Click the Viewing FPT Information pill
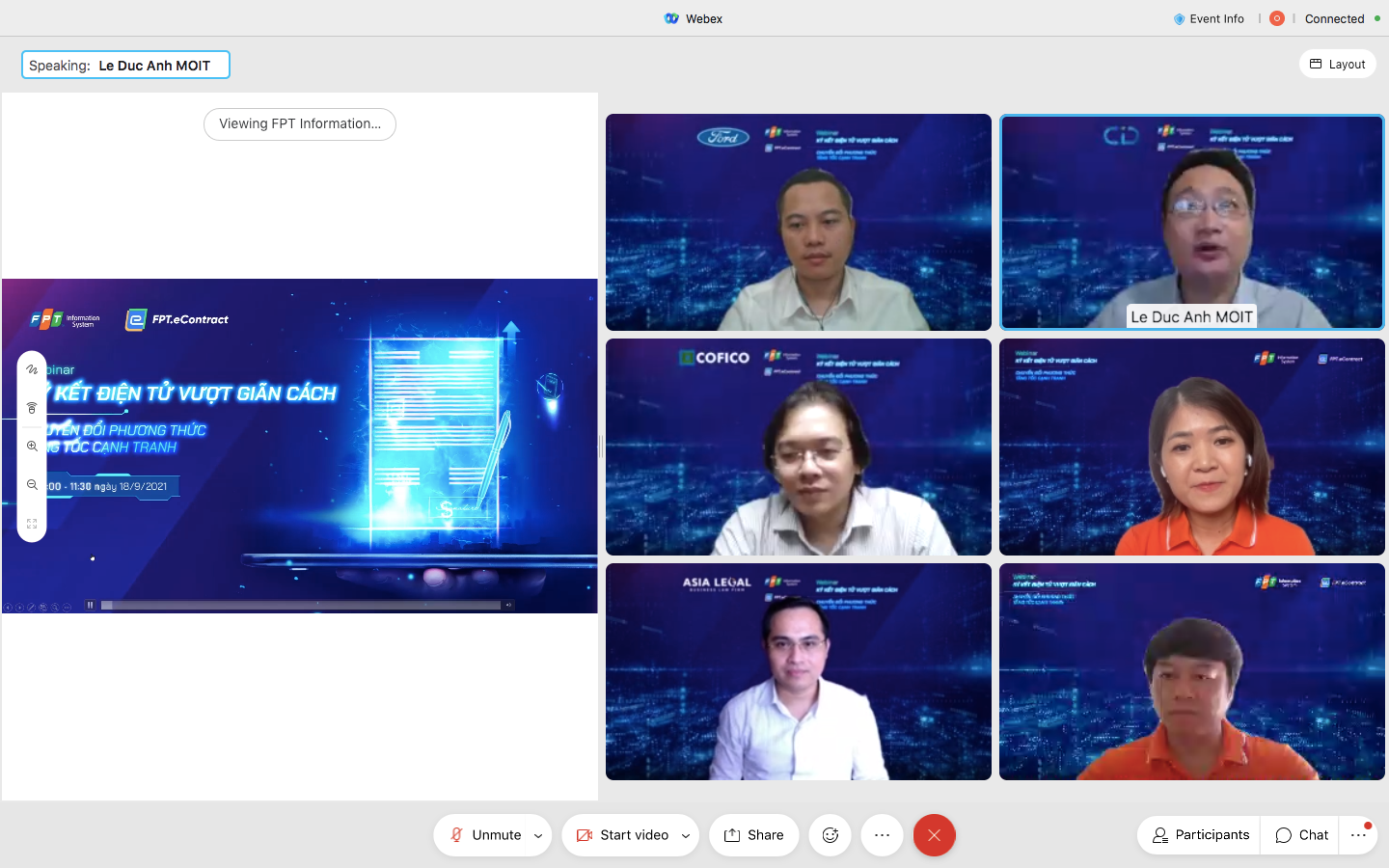1389x868 pixels. (x=300, y=123)
